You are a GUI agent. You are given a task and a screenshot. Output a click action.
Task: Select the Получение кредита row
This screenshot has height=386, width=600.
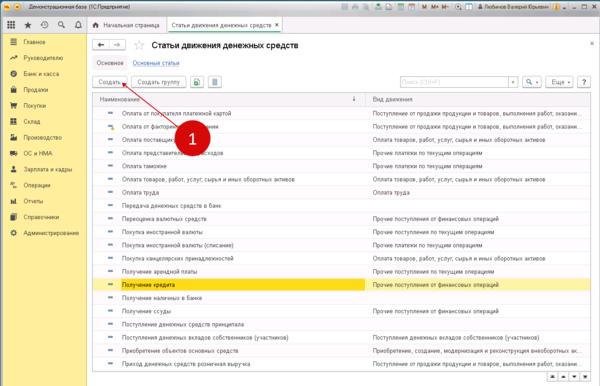341,285
